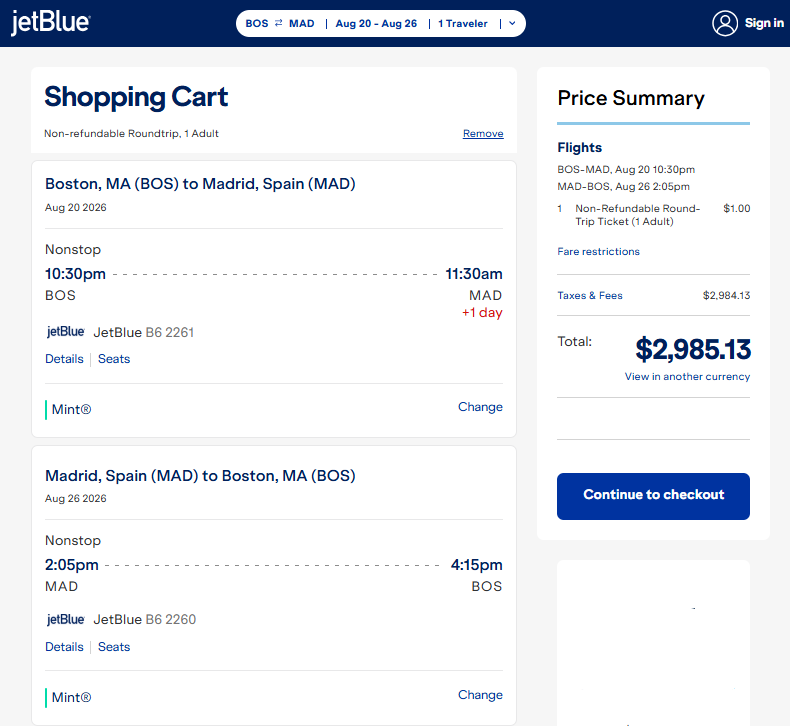Screen dimensions: 790x726
Task: Click Non-Refundable Round-Trip Ticket line item
Action: click(x=637, y=215)
